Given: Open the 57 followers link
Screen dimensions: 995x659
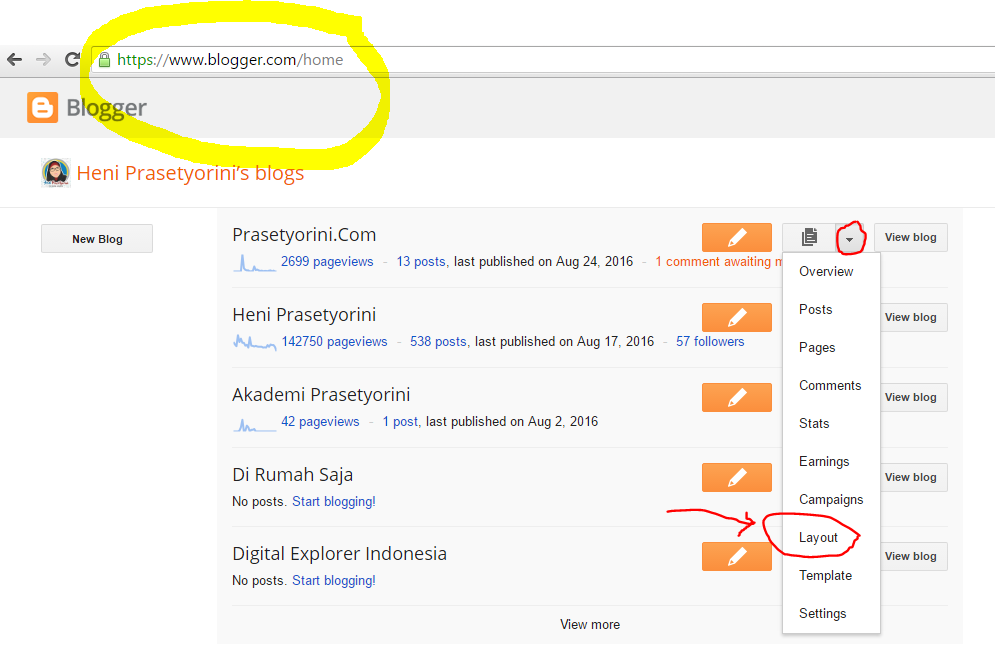Looking at the screenshot, I should pos(710,341).
